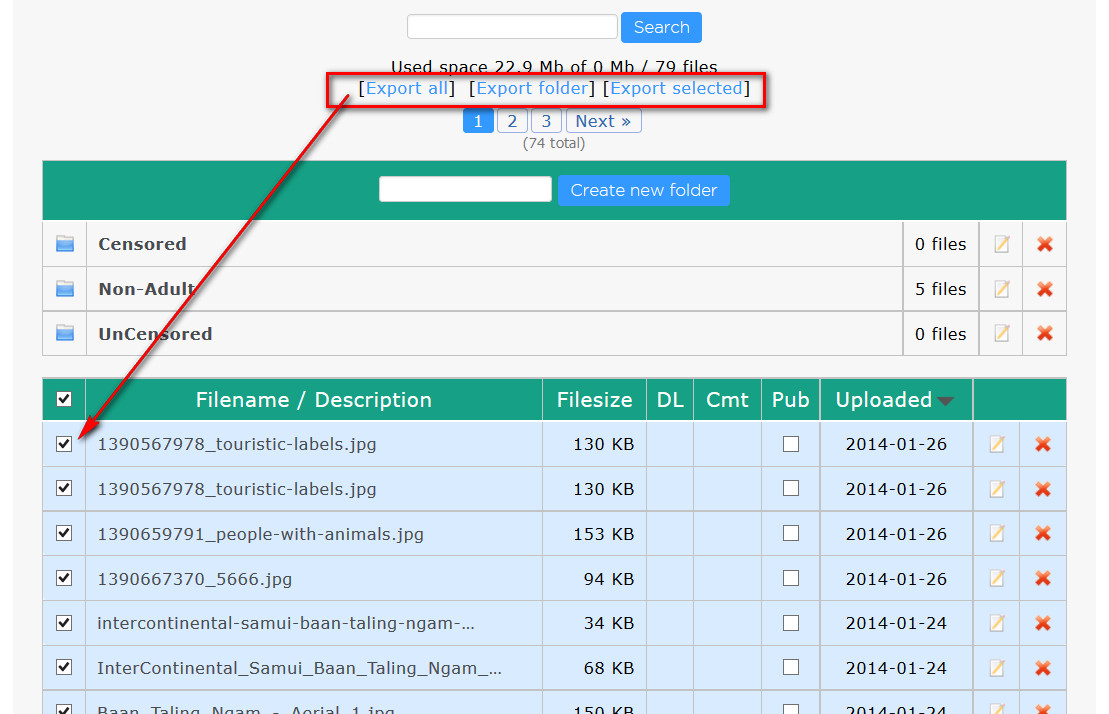Toggle the select-all checkbox in table header
Screen dimensions: 1109x714
tap(64, 400)
